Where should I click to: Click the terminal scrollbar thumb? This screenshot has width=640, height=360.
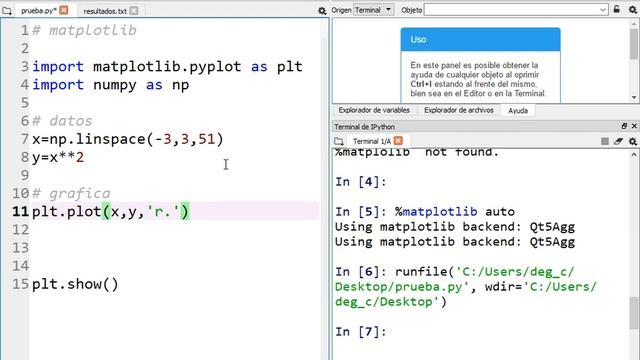pos(634,313)
